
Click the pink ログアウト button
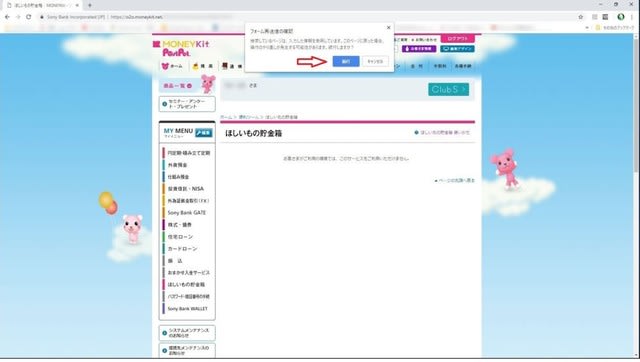point(458,38)
